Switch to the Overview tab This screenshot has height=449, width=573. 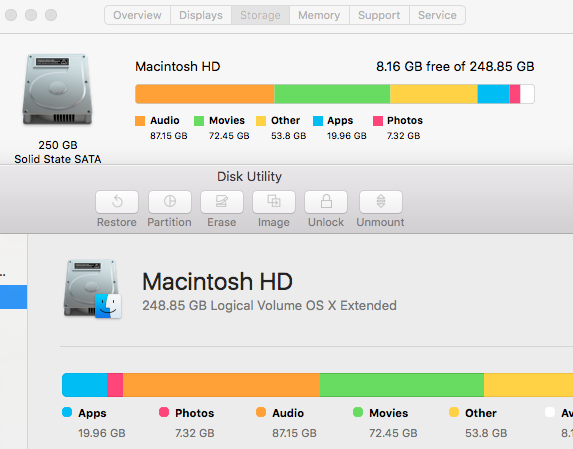[137, 15]
